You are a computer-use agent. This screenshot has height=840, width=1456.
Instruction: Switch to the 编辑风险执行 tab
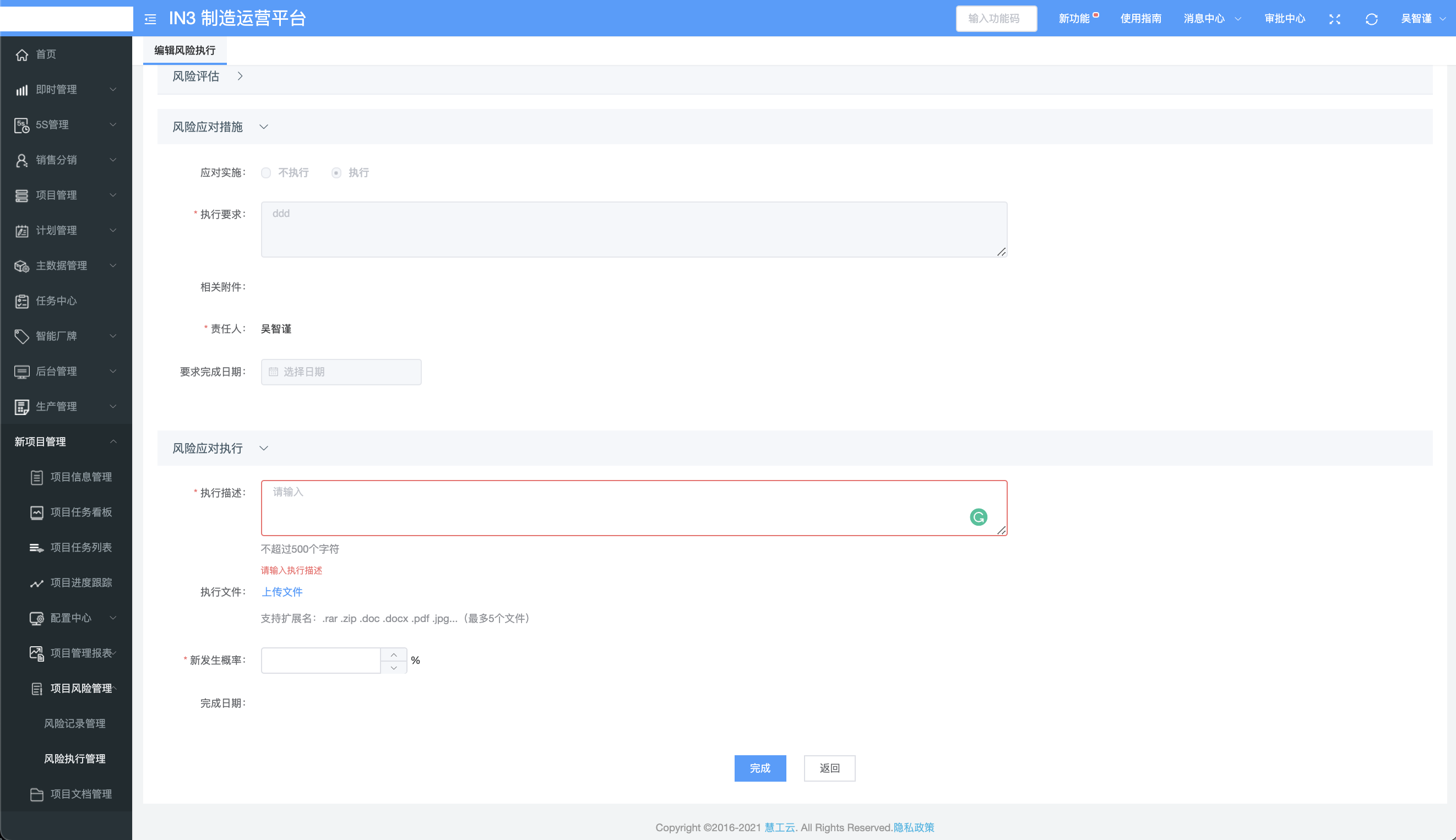(184, 51)
